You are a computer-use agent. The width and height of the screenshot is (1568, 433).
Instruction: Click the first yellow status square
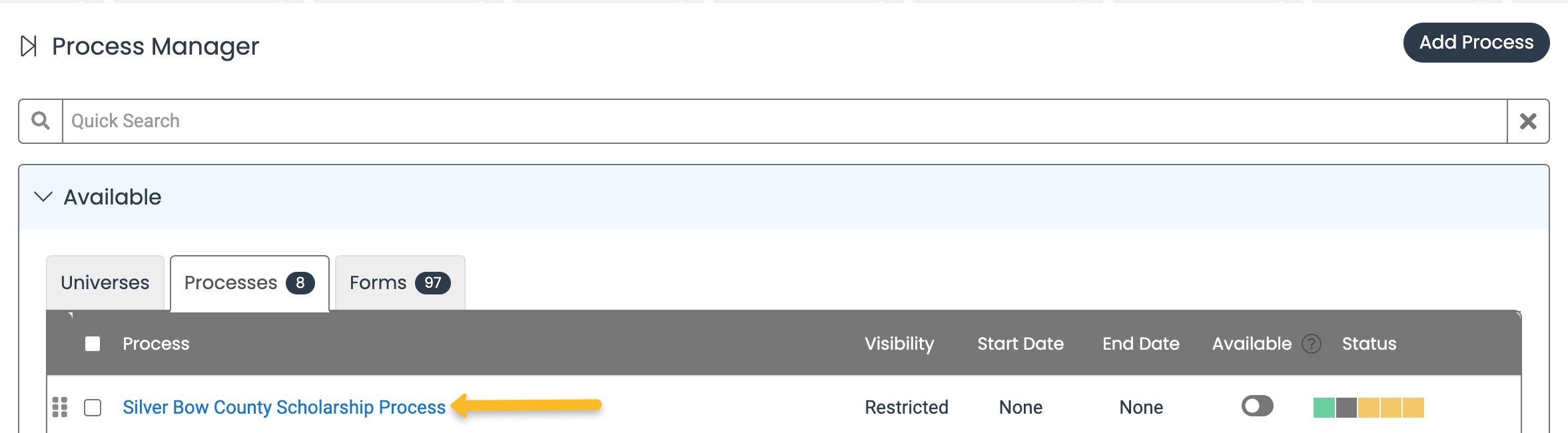(1369, 407)
